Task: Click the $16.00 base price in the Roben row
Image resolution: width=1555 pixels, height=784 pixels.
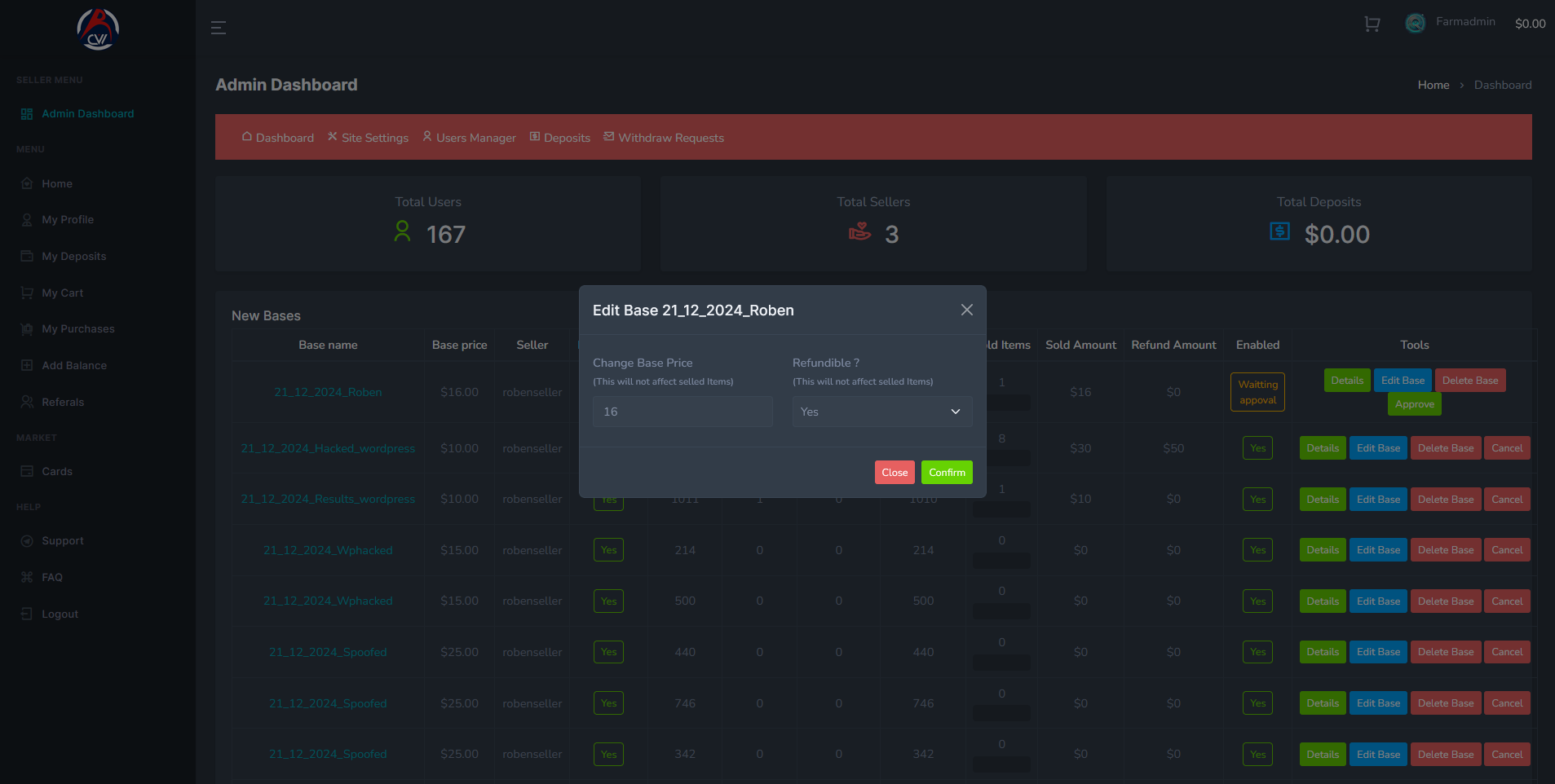Action: click(x=459, y=392)
